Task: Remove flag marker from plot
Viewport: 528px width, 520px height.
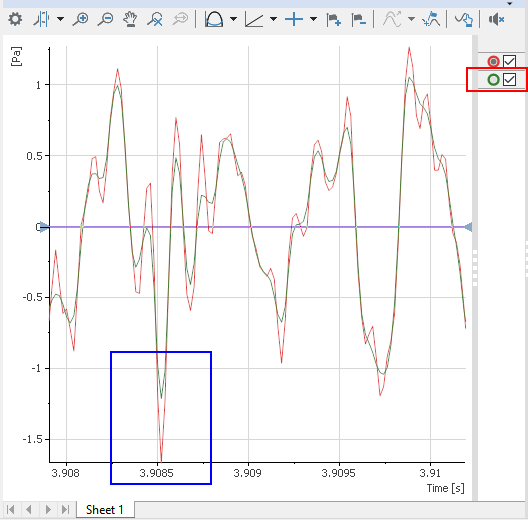Action: click(x=359, y=20)
